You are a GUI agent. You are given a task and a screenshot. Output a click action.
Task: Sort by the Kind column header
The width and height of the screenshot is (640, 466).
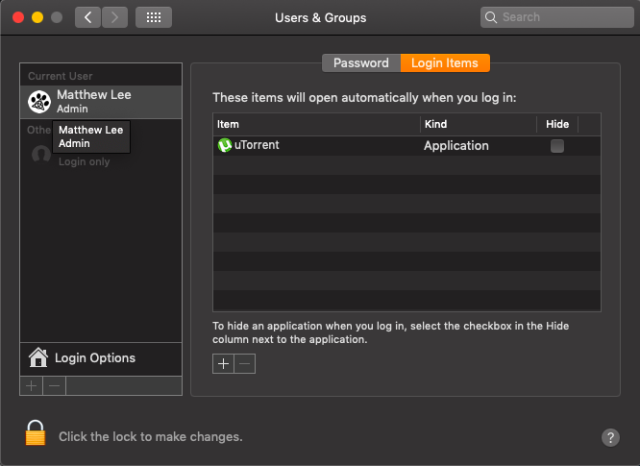(477, 124)
